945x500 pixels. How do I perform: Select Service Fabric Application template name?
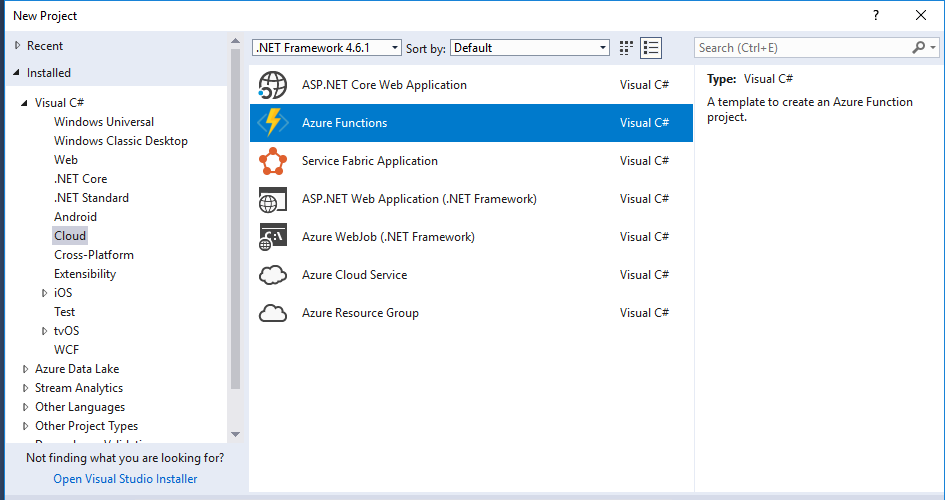369,161
